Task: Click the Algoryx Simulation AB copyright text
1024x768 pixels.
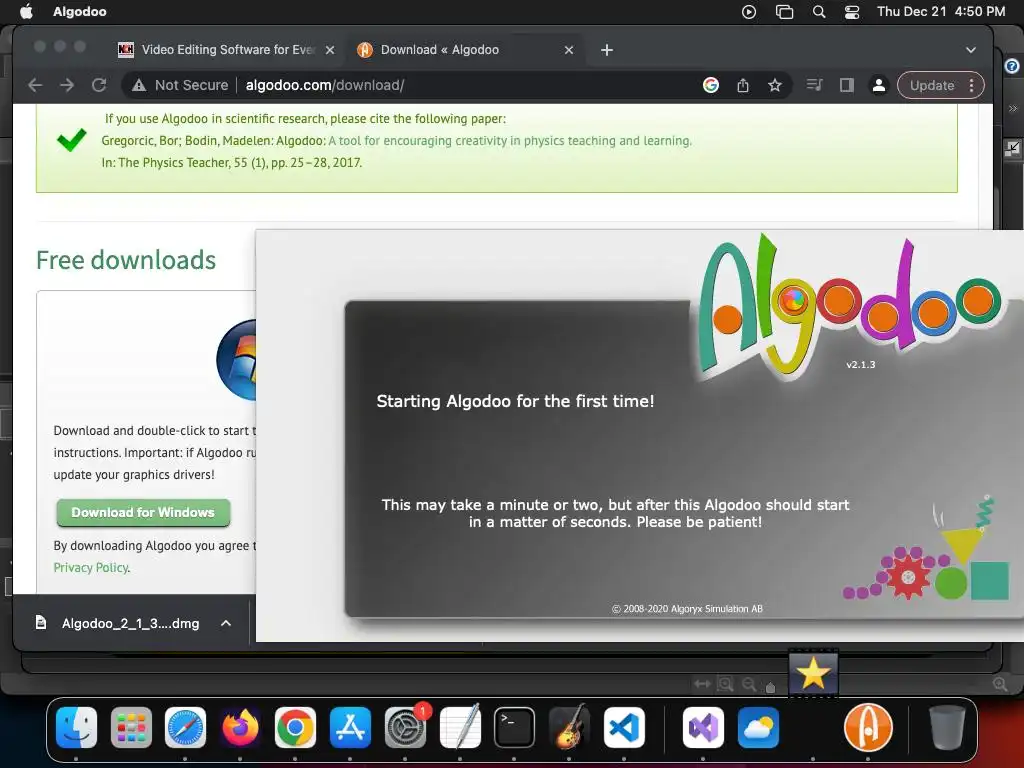Action: point(687,609)
